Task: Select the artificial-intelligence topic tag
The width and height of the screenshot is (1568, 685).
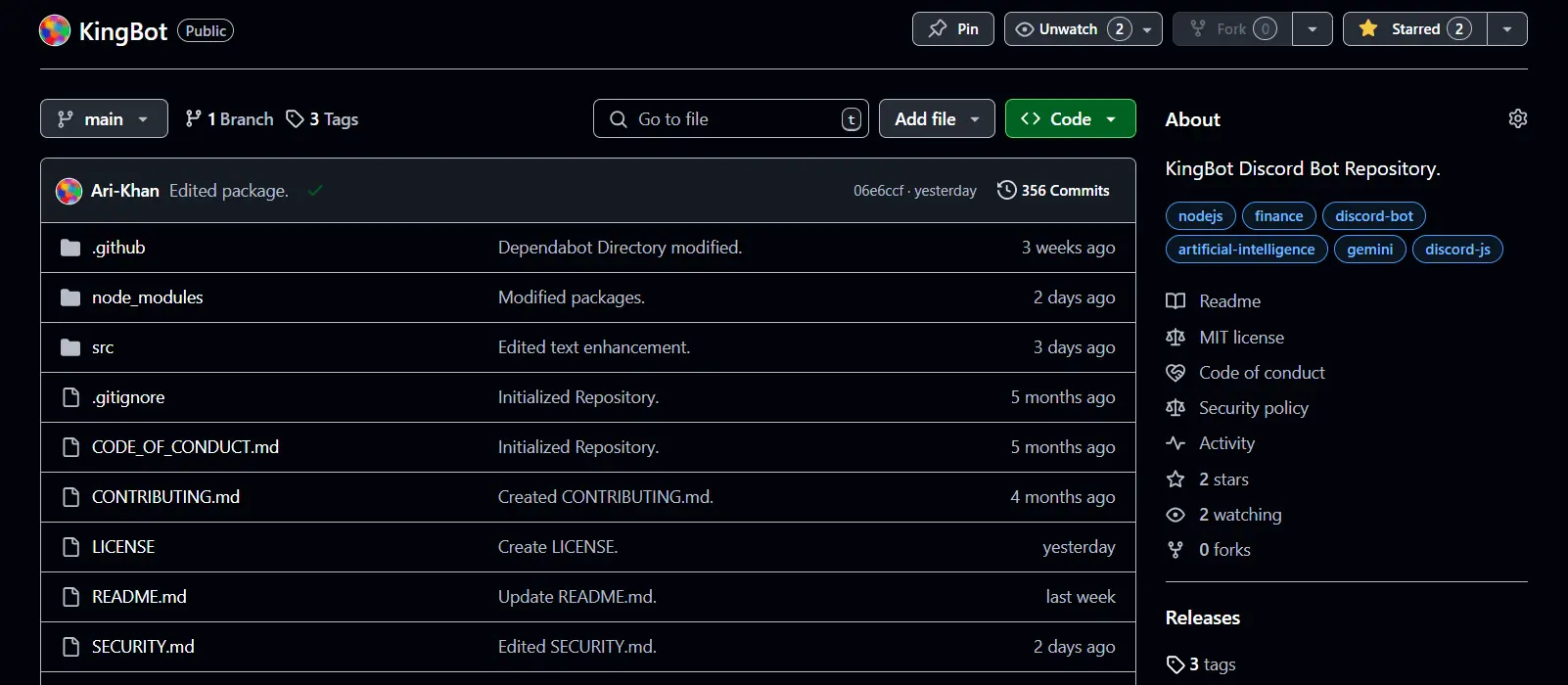Action: click(x=1247, y=250)
